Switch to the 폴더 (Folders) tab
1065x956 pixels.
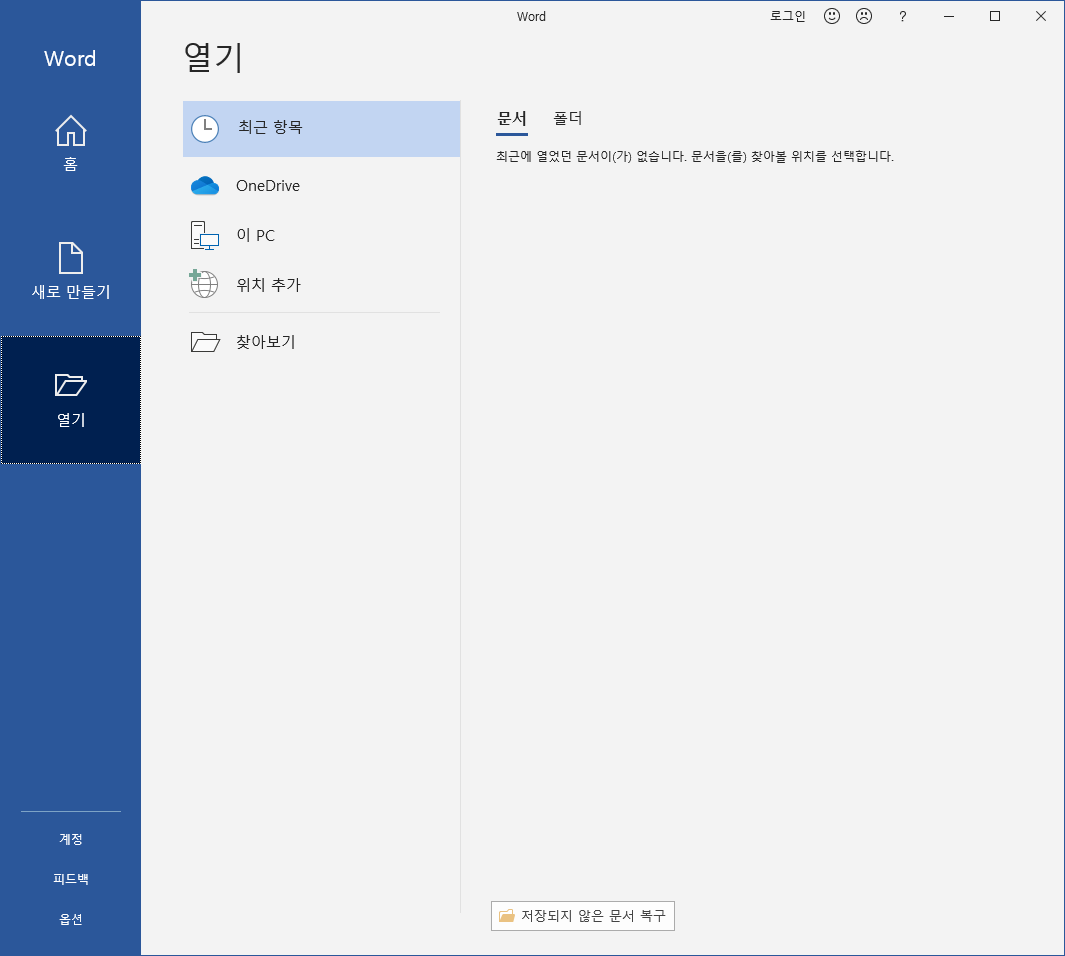(x=567, y=120)
